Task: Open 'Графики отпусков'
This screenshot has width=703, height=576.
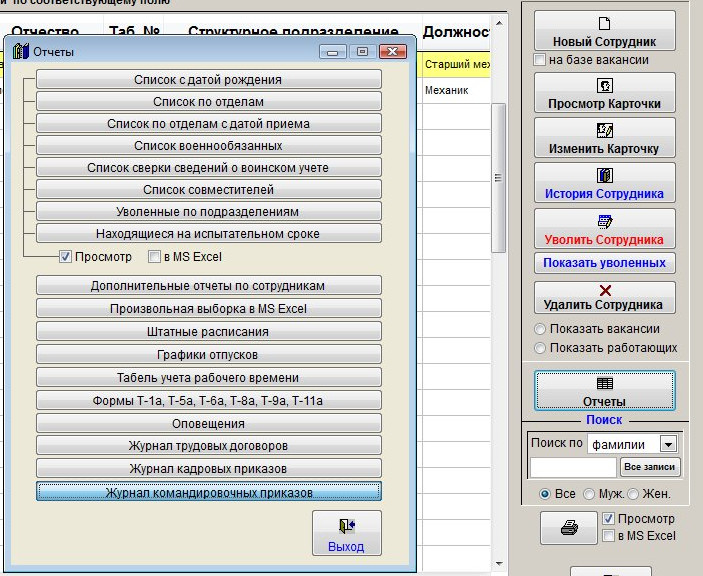Action: (x=209, y=354)
